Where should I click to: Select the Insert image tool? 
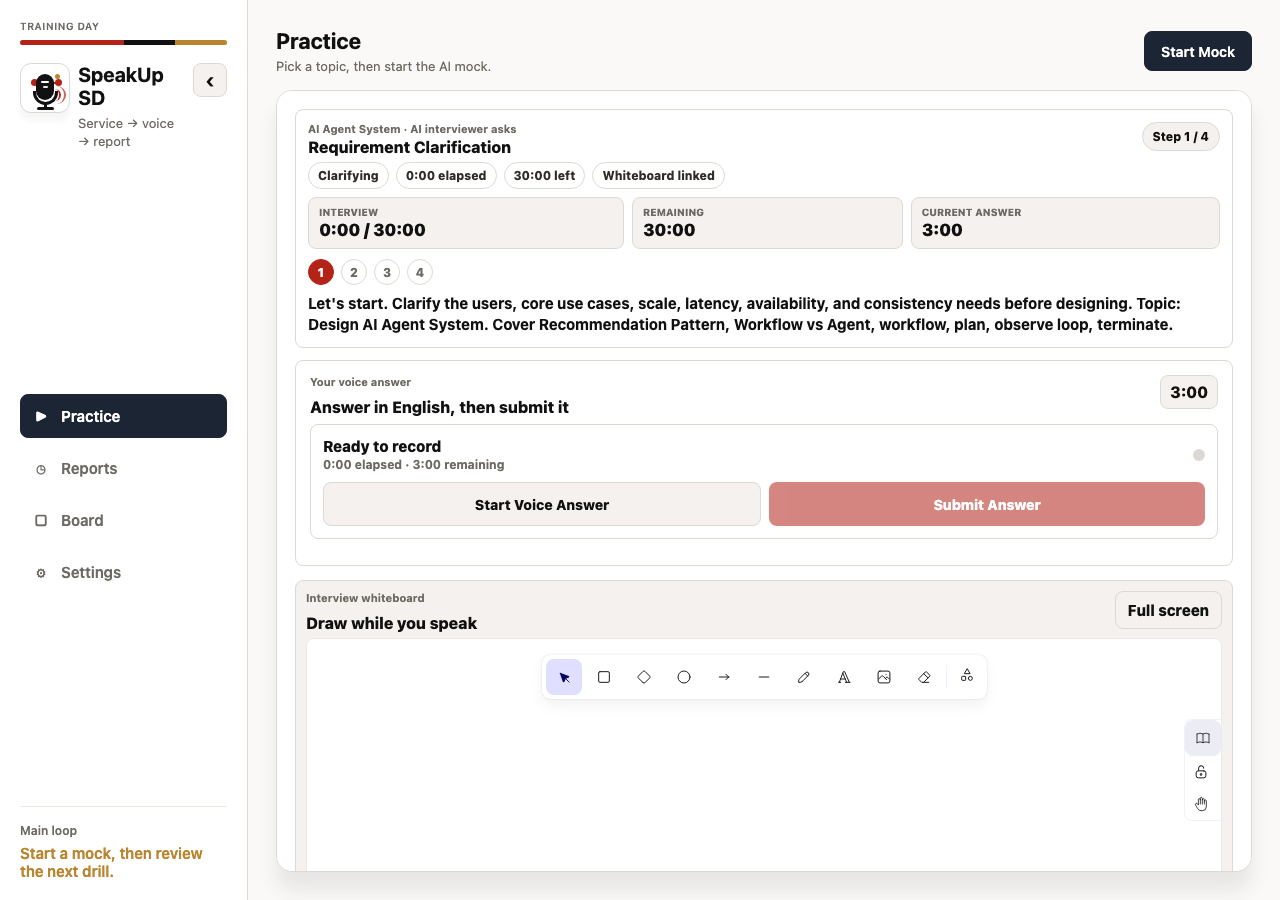(884, 677)
